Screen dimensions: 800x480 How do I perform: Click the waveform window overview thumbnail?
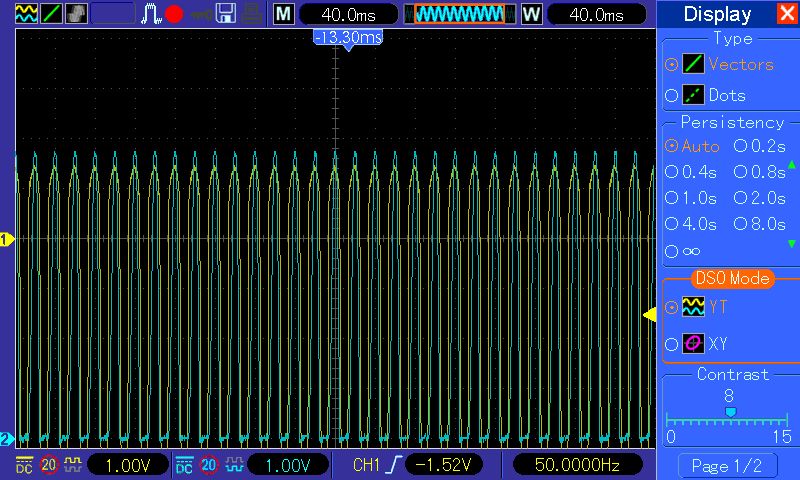pos(460,14)
